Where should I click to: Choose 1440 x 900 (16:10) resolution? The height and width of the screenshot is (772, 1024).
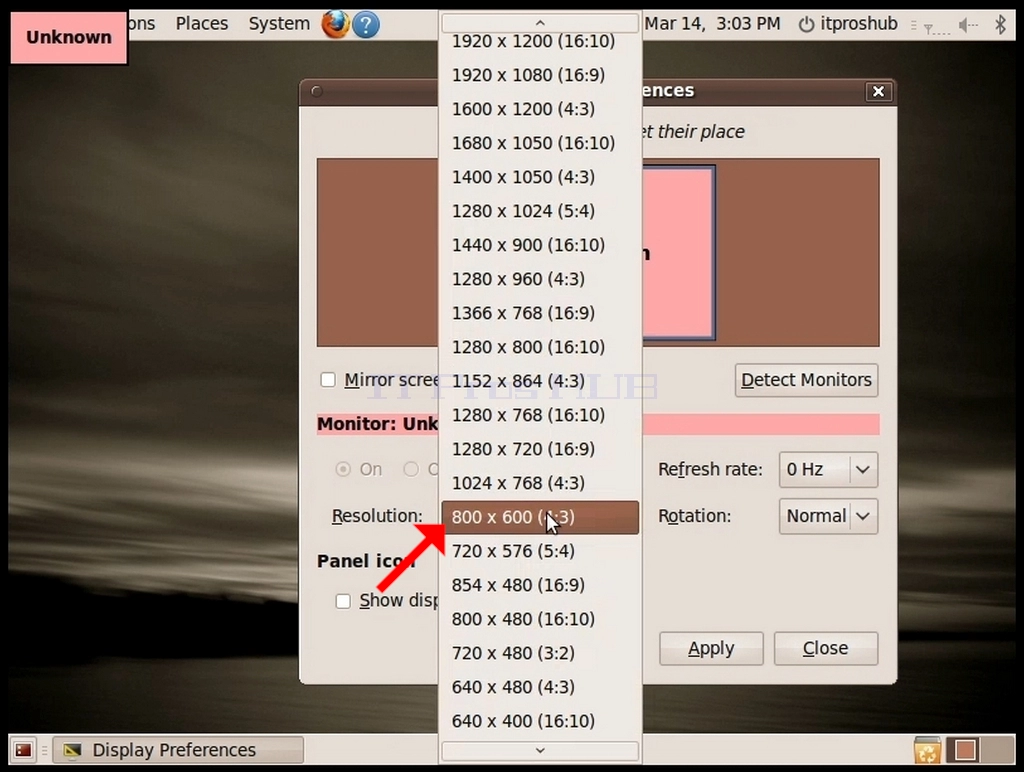[x=540, y=245]
